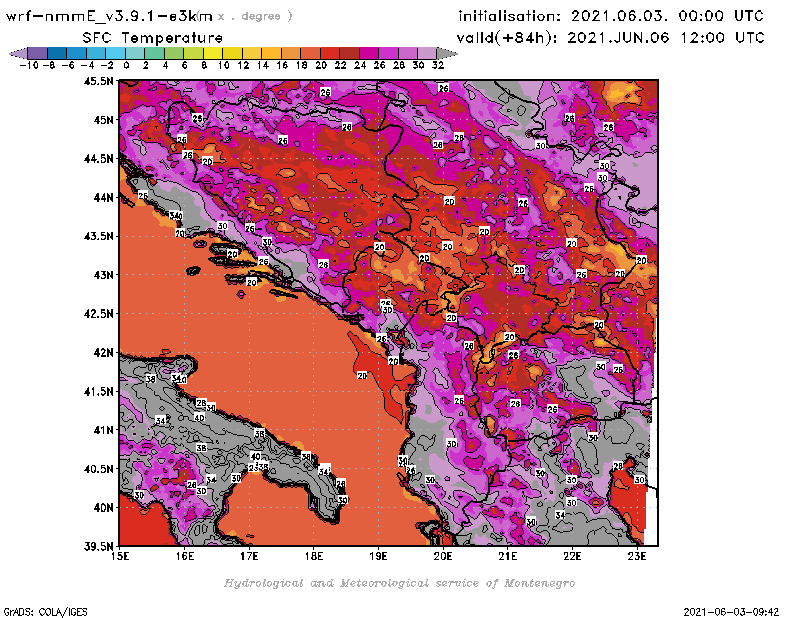Click the faded 'x . degree )' text
Viewport: 800px width, 618px height.
[255, 16]
